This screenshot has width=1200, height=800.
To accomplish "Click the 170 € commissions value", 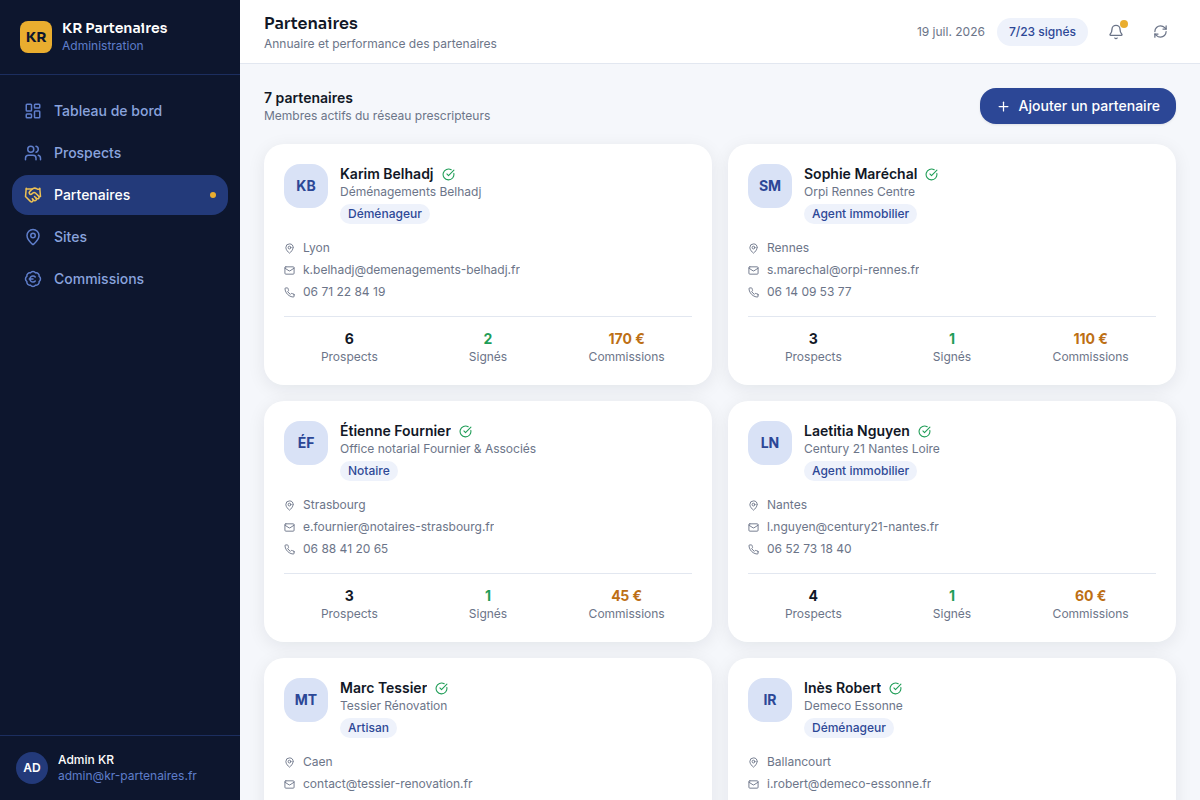I will click(626, 339).
